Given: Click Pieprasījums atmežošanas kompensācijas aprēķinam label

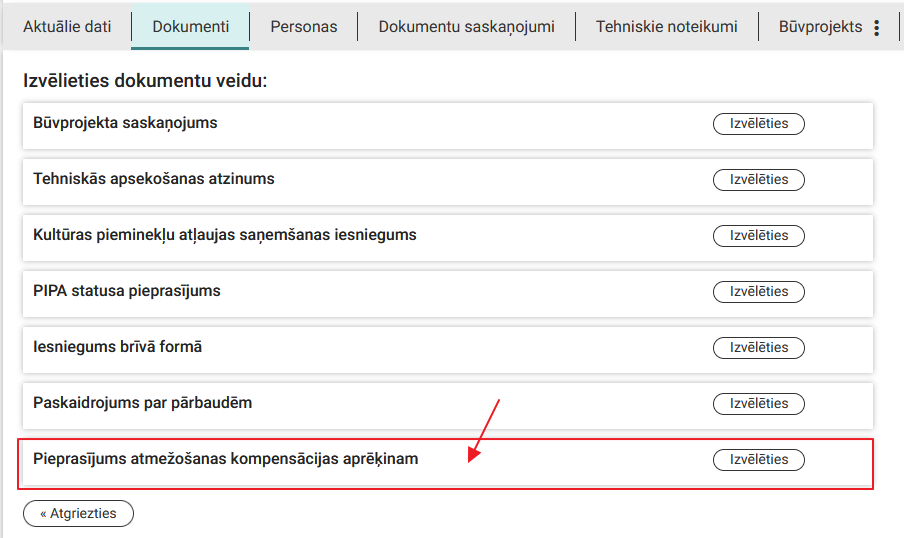Looking at the screenshot, I should (225, 459).
